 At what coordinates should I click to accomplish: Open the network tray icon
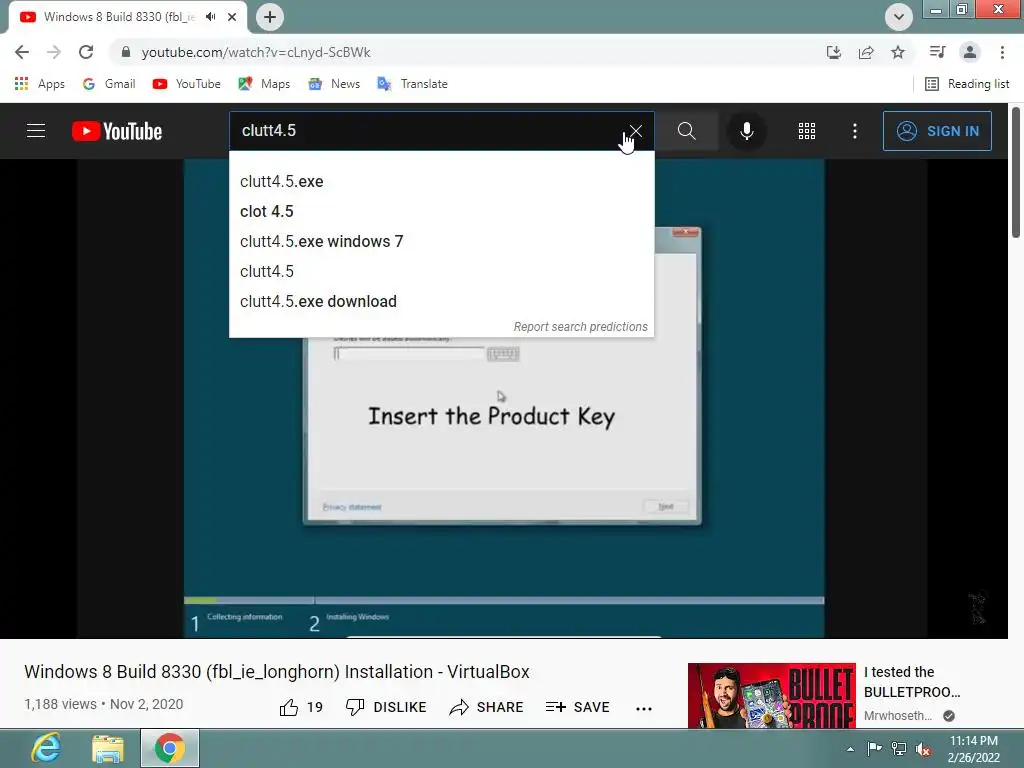tap(899, 748)
